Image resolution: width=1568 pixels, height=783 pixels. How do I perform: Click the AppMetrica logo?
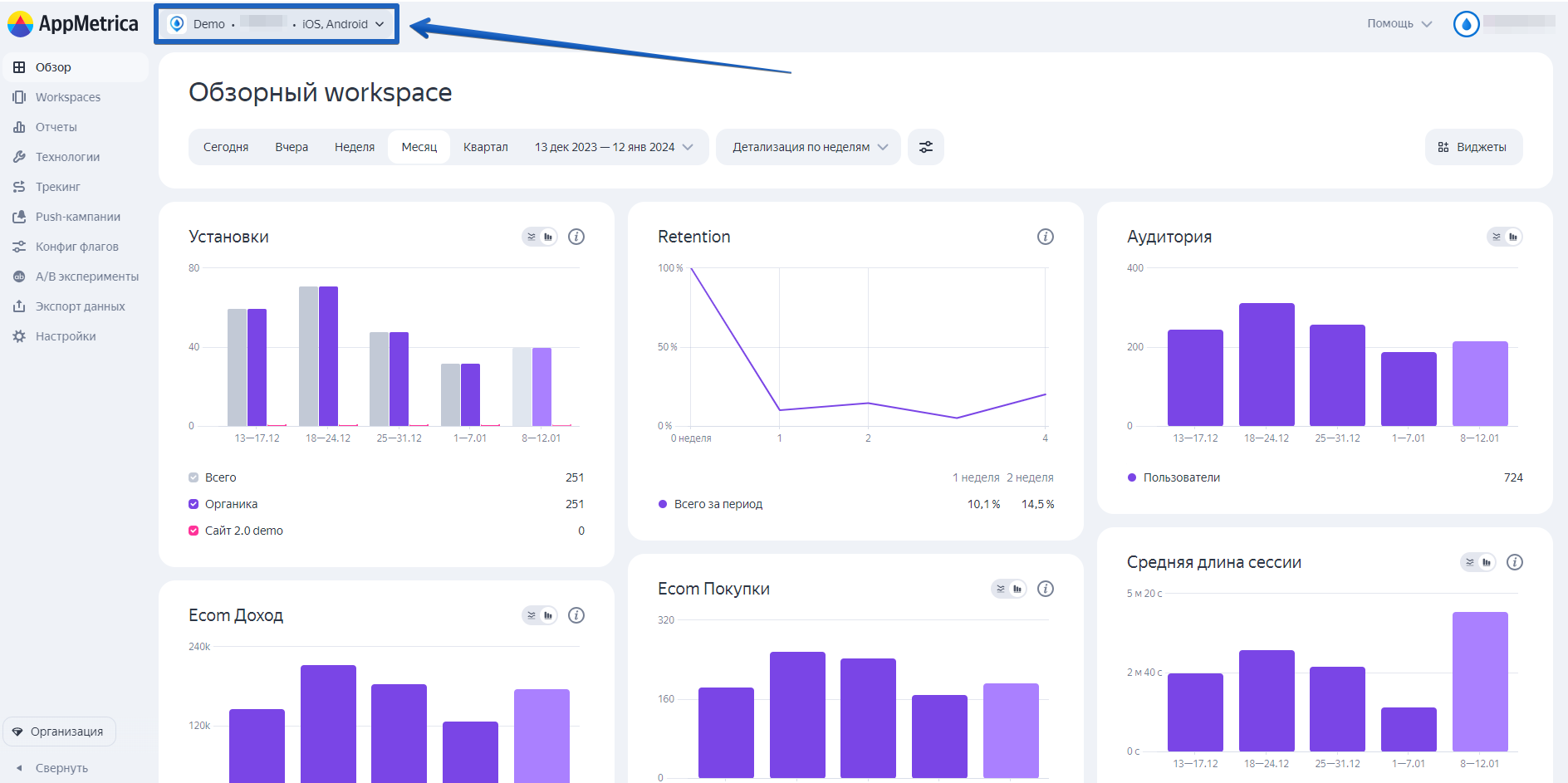[x=73, y=23]
